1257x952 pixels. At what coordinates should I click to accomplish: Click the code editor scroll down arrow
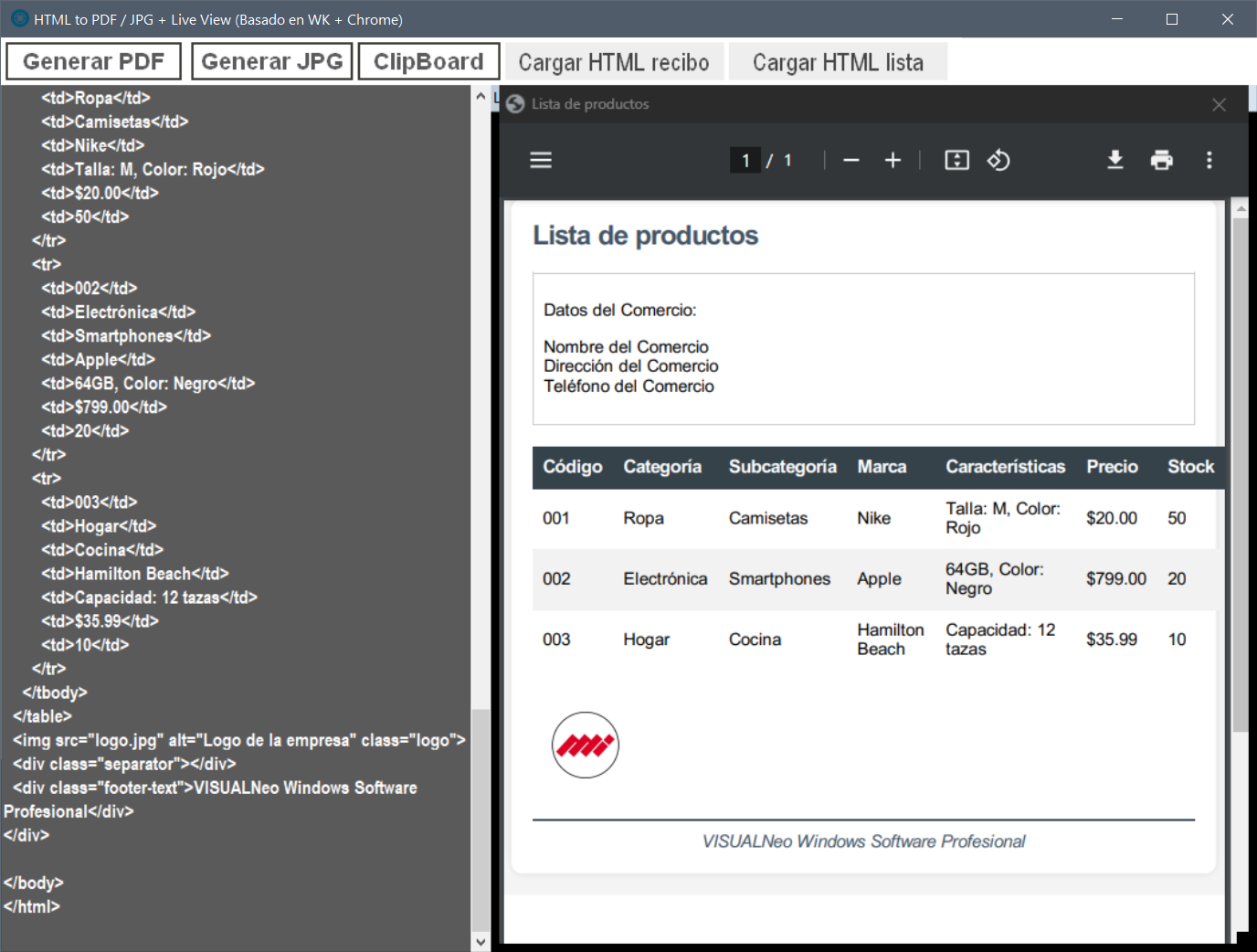pos(481,941)
